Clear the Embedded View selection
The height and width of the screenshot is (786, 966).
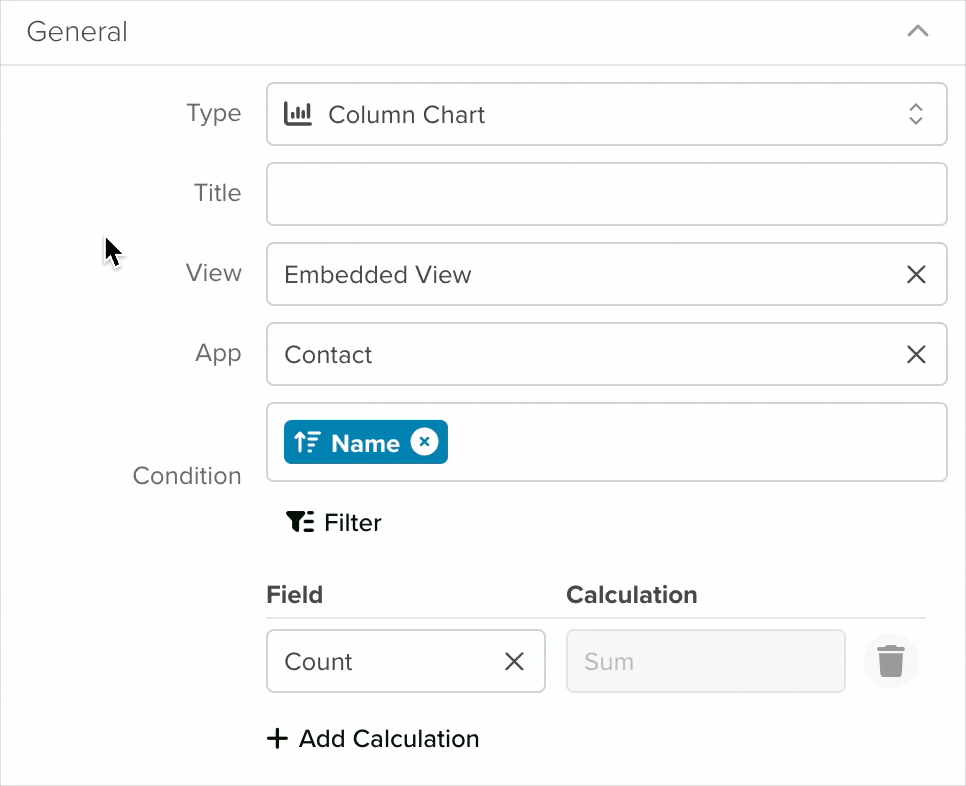[x=916, y=274]
